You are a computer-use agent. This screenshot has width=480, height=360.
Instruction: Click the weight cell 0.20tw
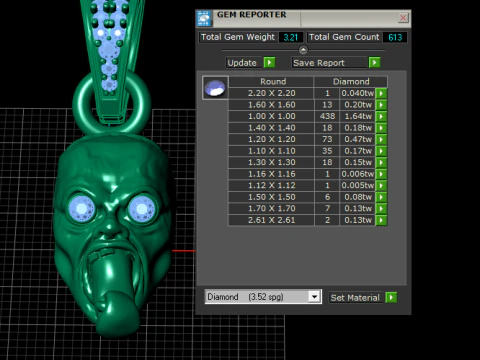pyautogui.click(x=358, y=105)
